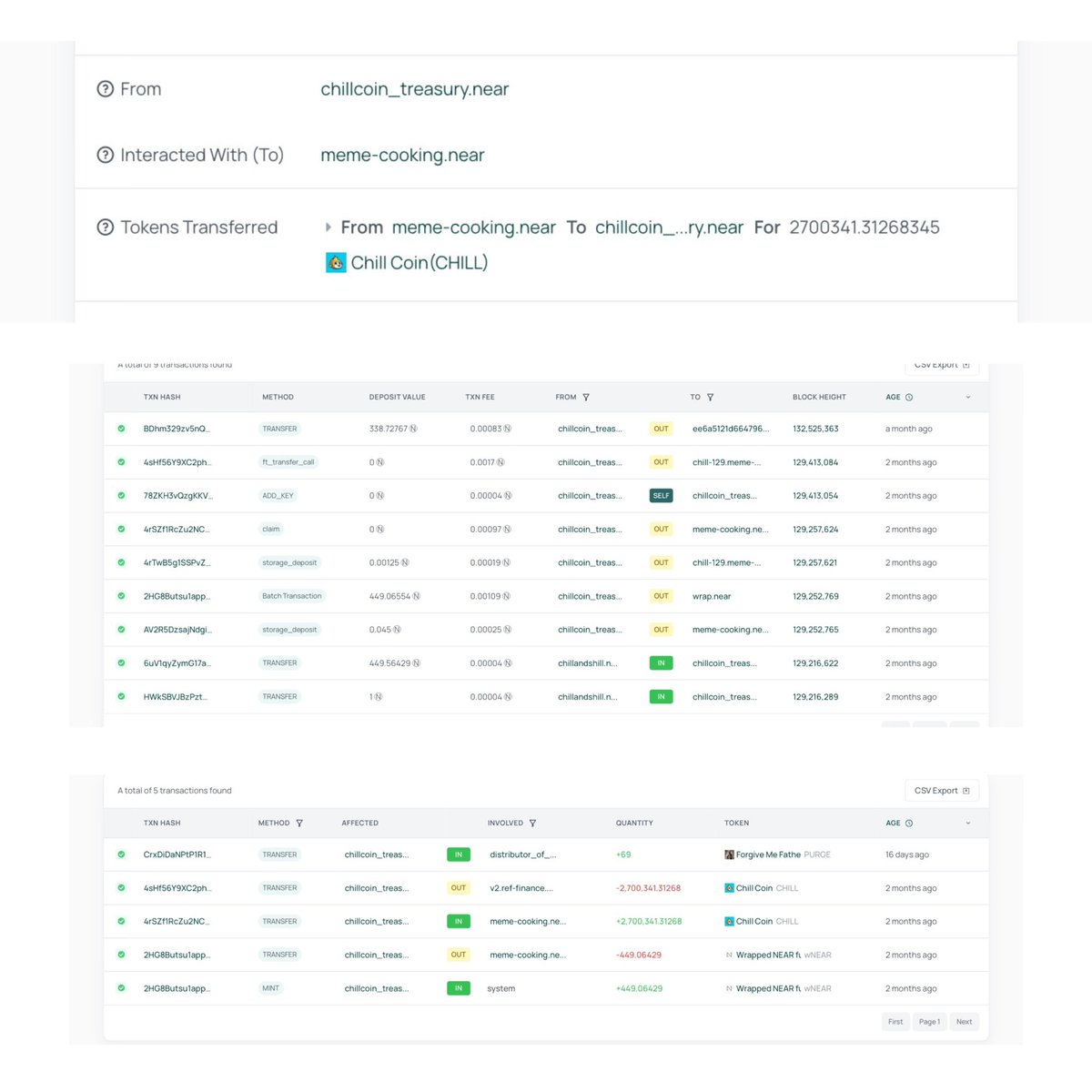
Task: Click the OUT badge on the wrap.near row
Action: pyautogui.click(x=661, y=596)
